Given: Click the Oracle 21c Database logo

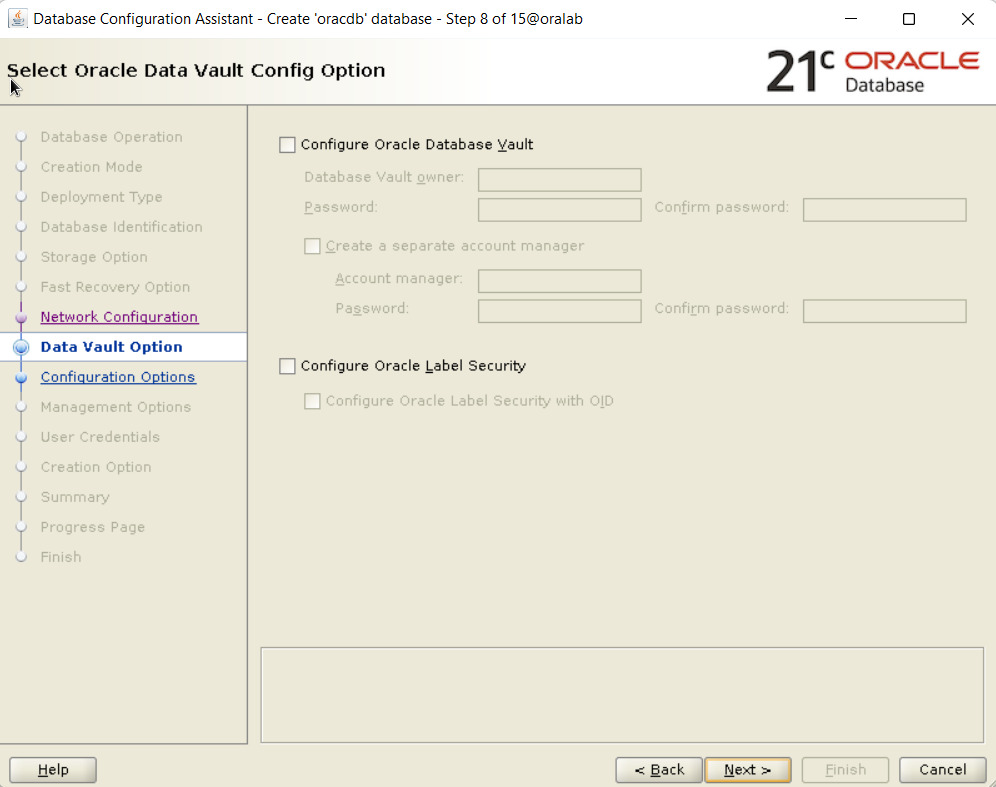Looking at the screenshot, I should pyautogui.click(x=872, y=71).
